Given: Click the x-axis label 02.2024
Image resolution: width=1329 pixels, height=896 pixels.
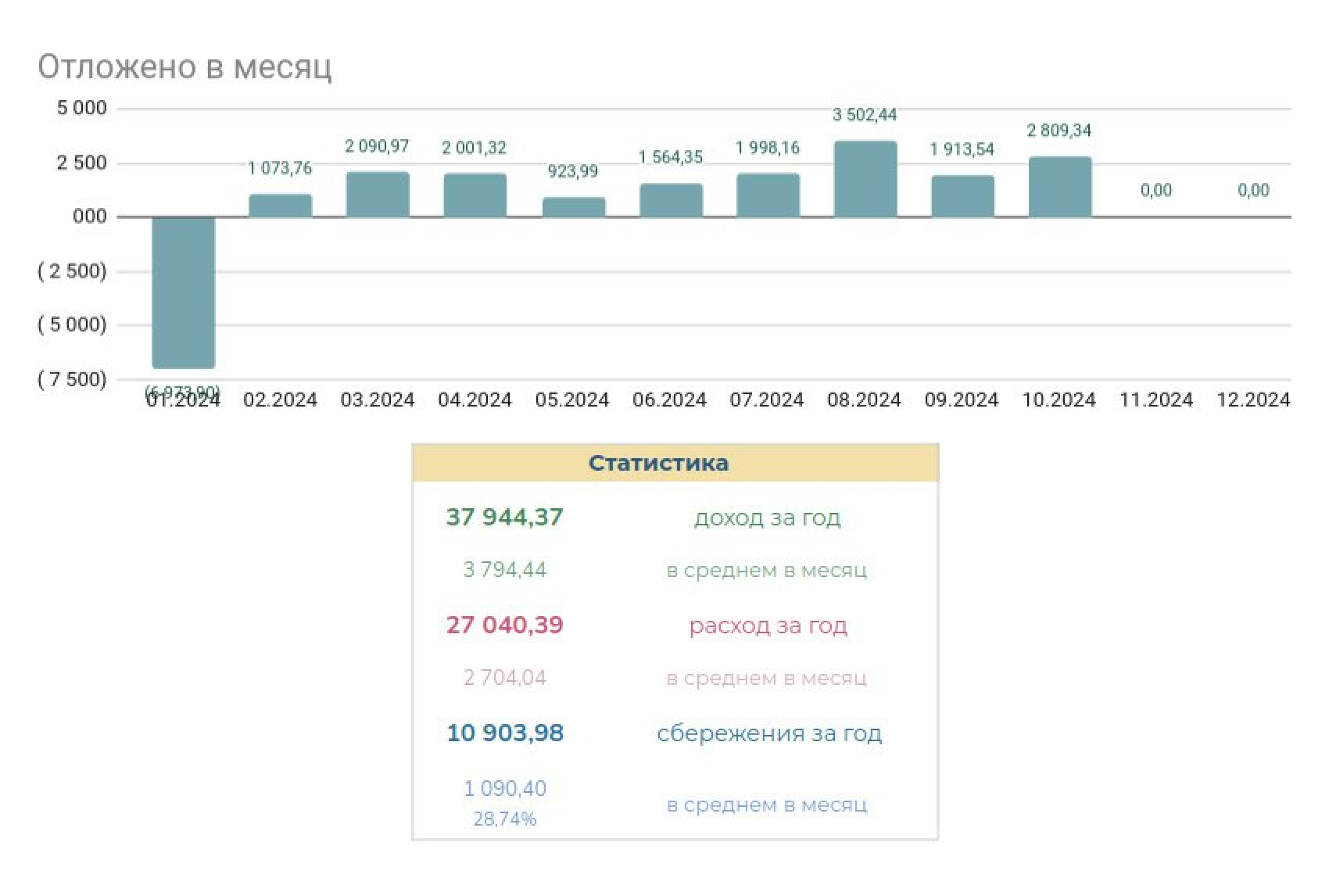Looking at the screenshot, I should tap(280, 400).
